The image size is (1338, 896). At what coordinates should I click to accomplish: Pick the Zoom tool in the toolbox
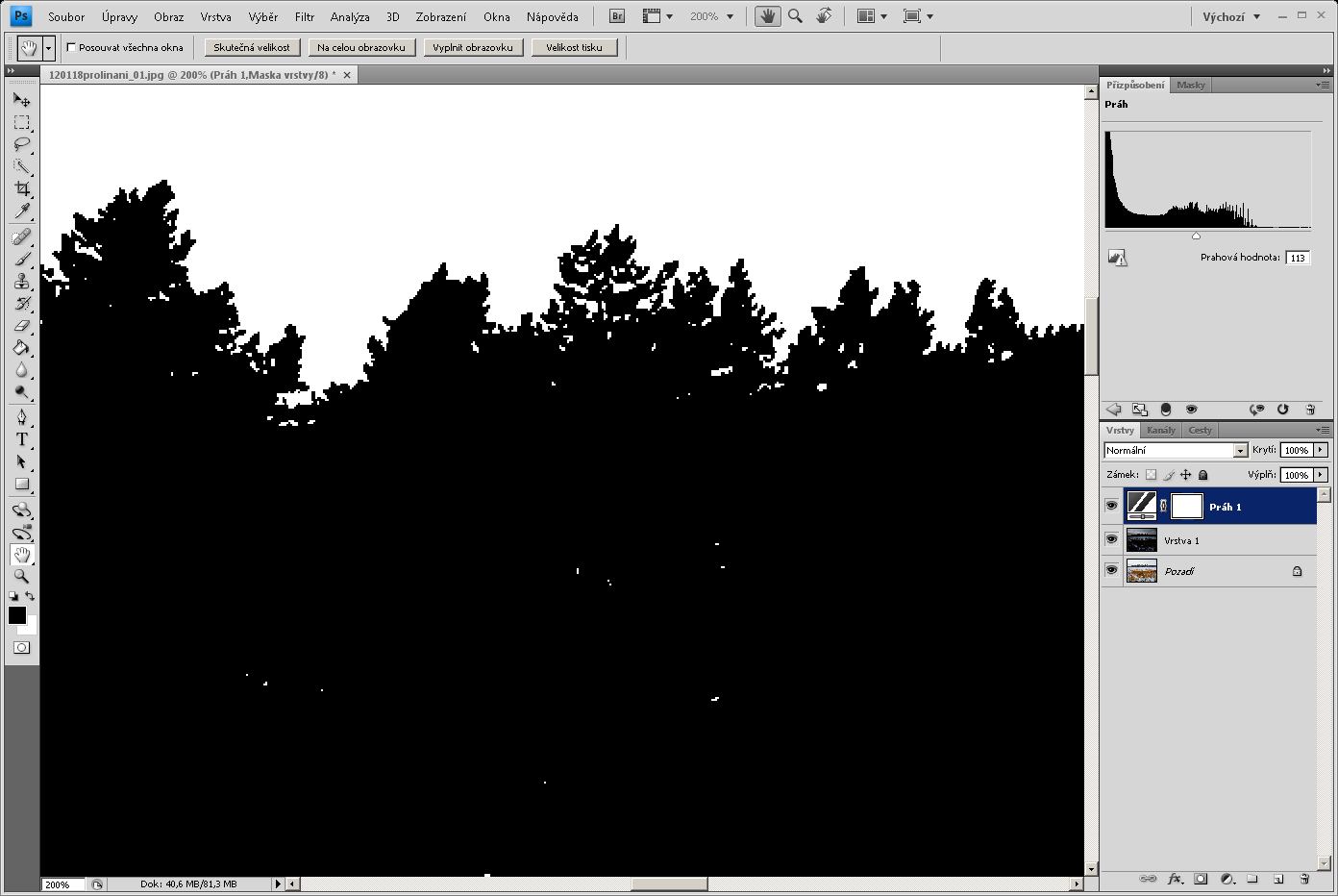click(x=21, y=577)
